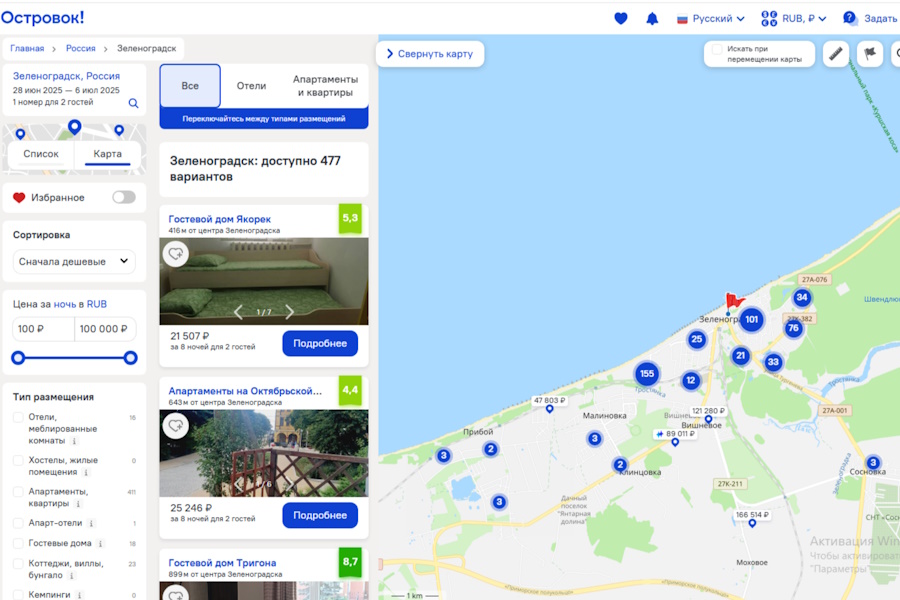Click search magnifier in destination box

point(133,103)
